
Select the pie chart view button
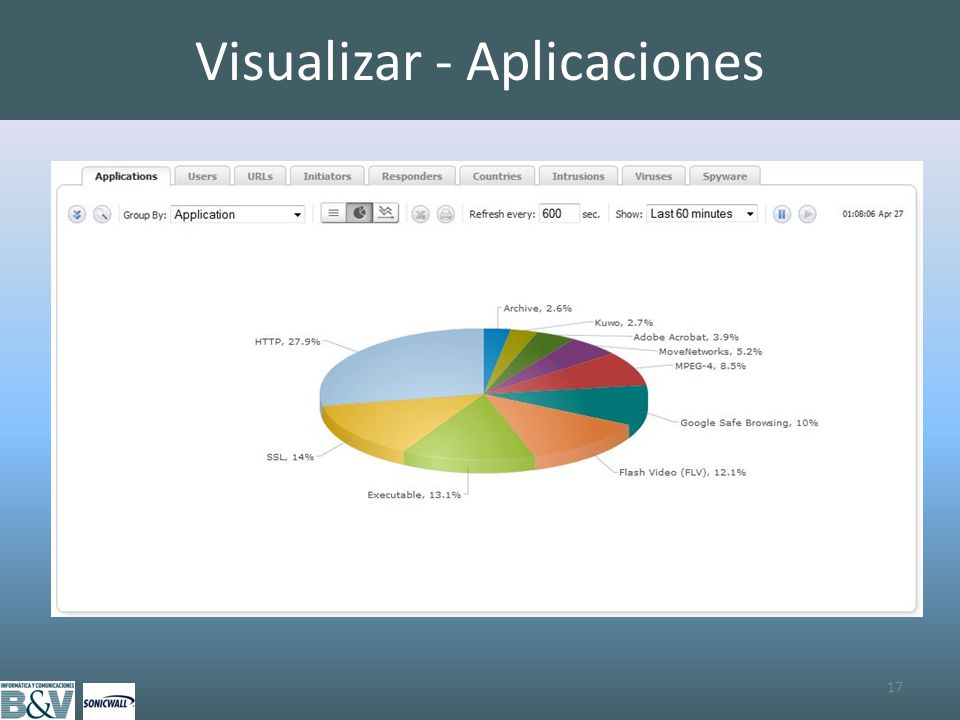click(x=359, y=212)
